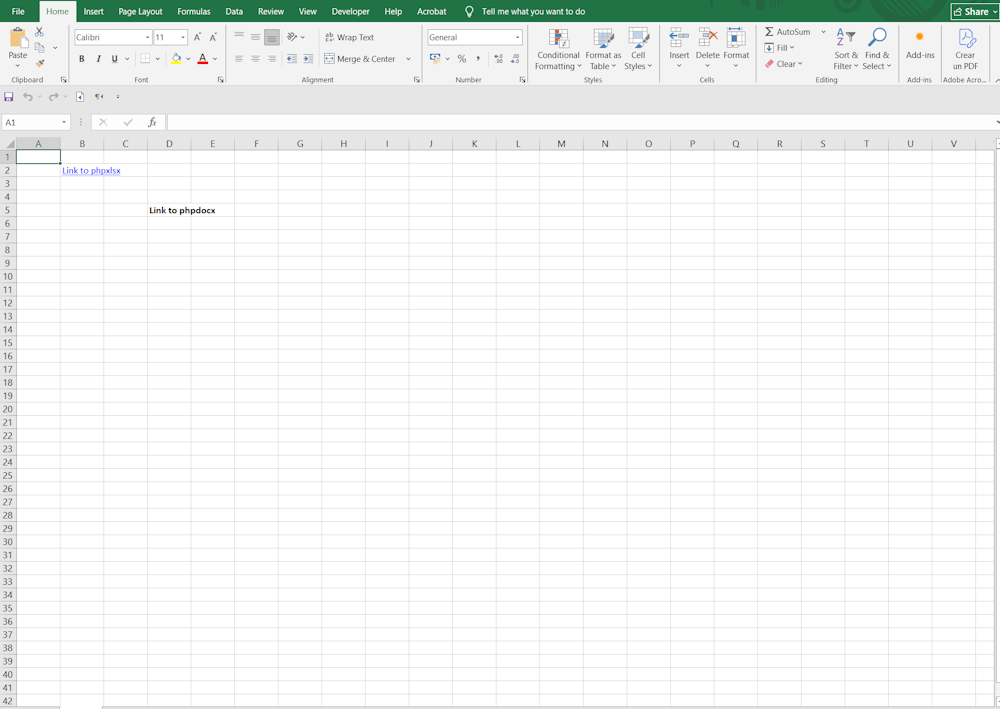Open the Formulas ribbon tab
The width and height of the screenshot is (1000, 709).
coord(194,11)
